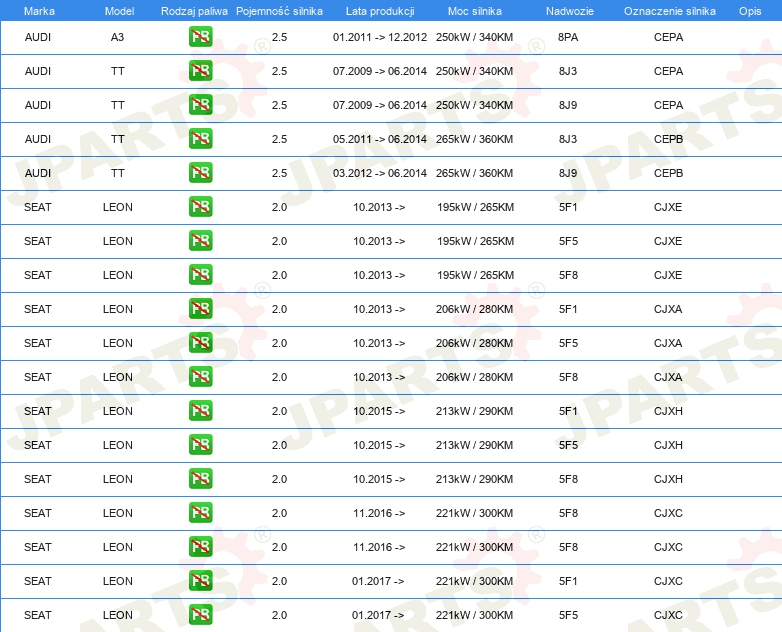This screenshot has height=632, width=782.
Task: Select the 213kW / 290KM power in the 5F5 row
Action: 474,444
